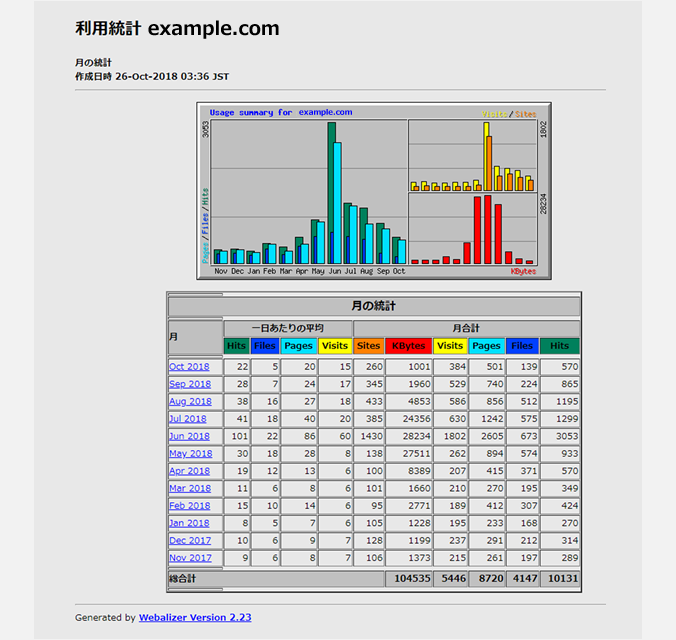This screenshot has height=640, width=676.
Task: Visit the Webalizer Version 2.23 link
Action: pos(195,618)
